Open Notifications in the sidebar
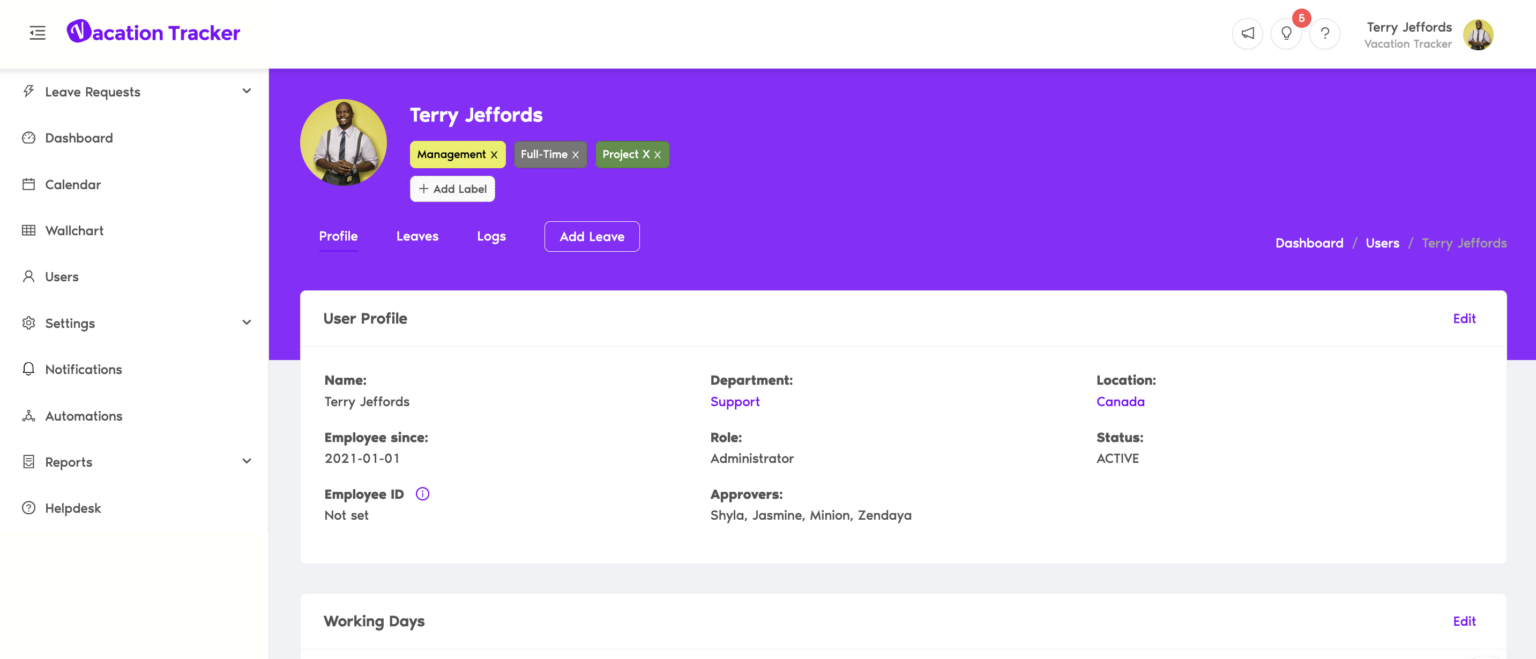Image resolution: width=1536 pixels, height=659 pixels. coord(83,369)
